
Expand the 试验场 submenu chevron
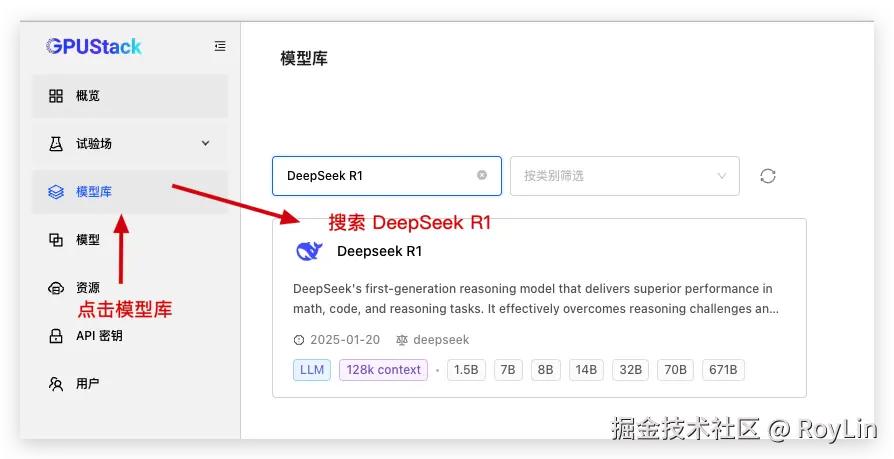[x=206, y=143]
